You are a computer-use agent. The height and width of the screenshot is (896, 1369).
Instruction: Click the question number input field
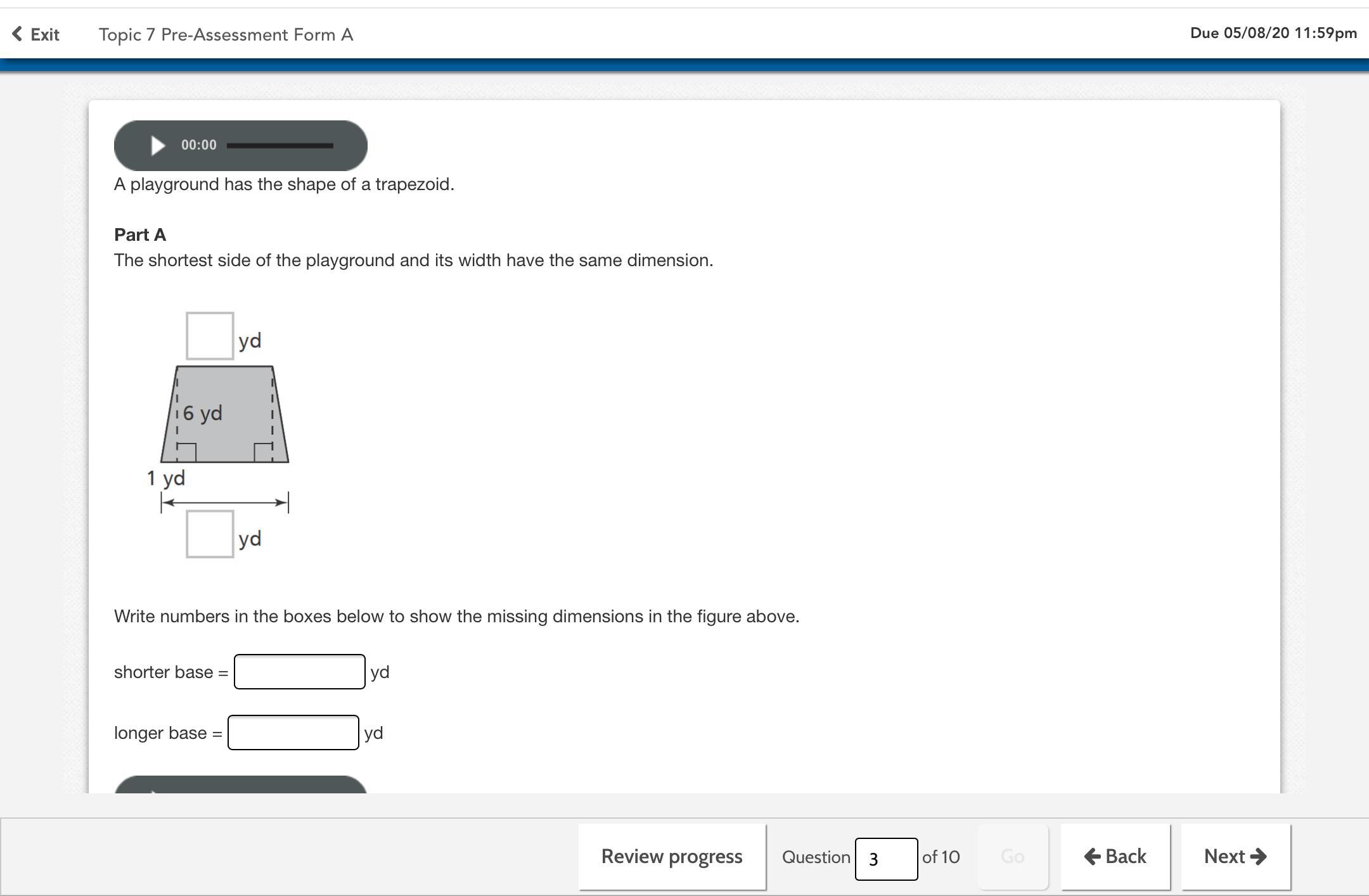[x=885, y=859]
